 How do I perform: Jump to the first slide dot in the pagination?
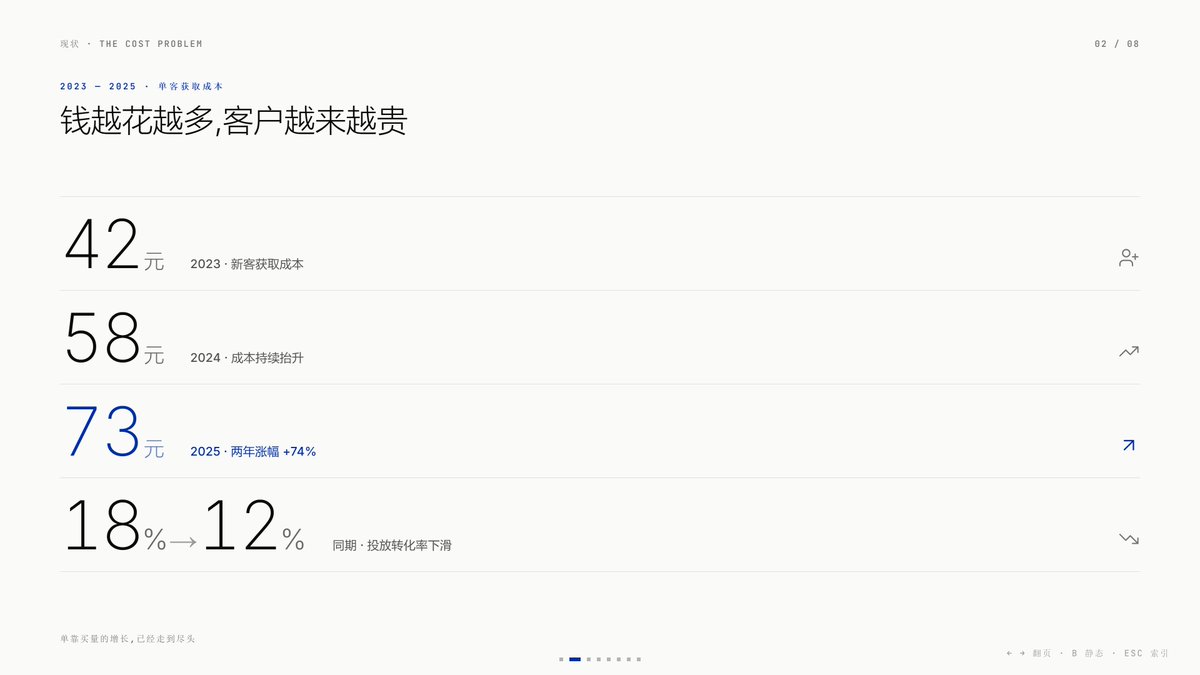pos(561,659)
